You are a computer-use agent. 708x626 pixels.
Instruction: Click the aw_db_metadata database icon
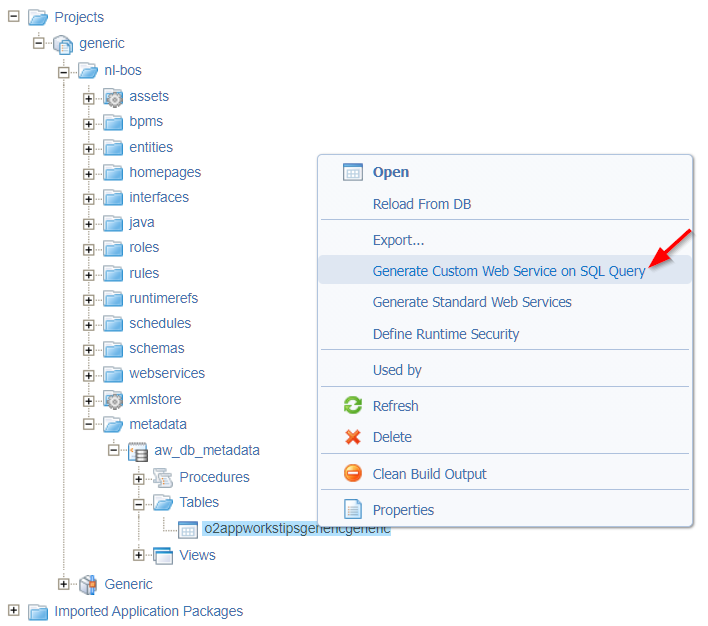(138, 451)
